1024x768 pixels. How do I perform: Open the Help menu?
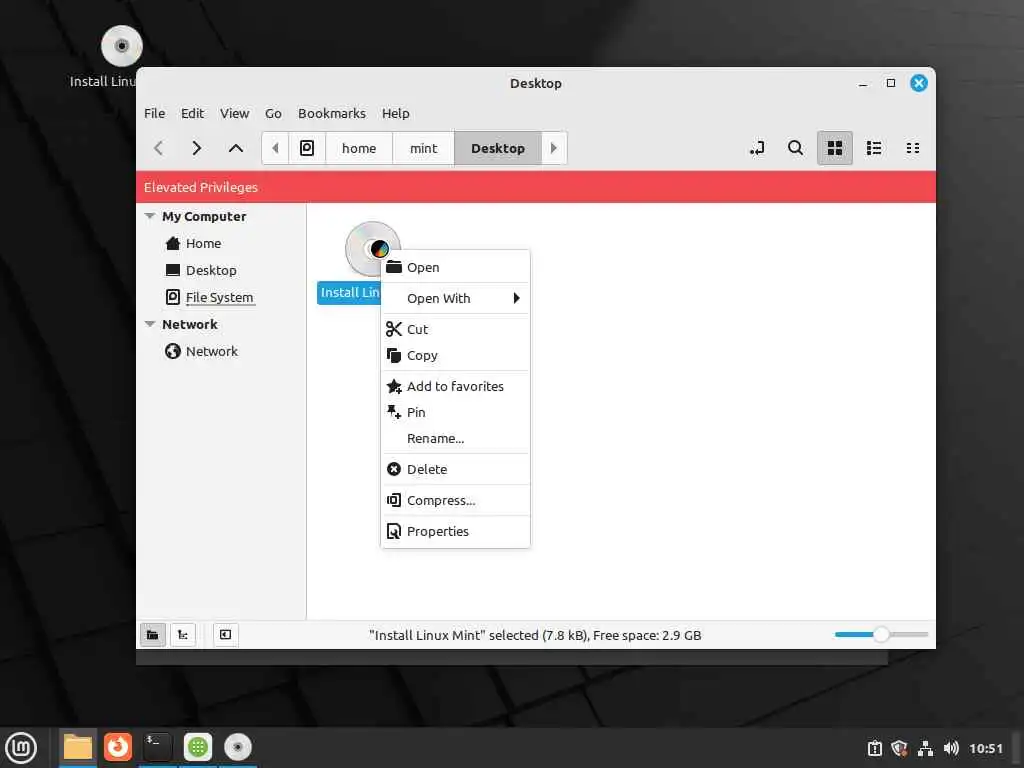point(396,114)
